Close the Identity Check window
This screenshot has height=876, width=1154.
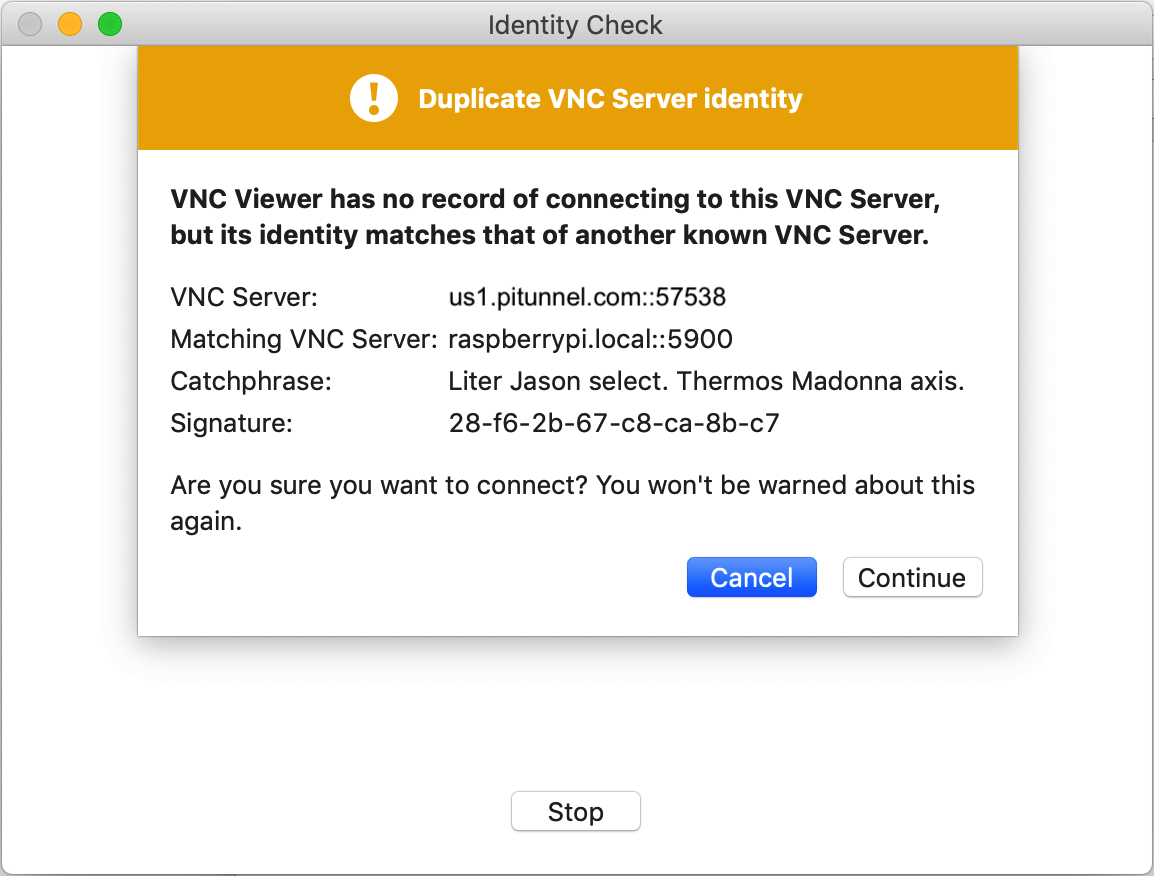30,24
